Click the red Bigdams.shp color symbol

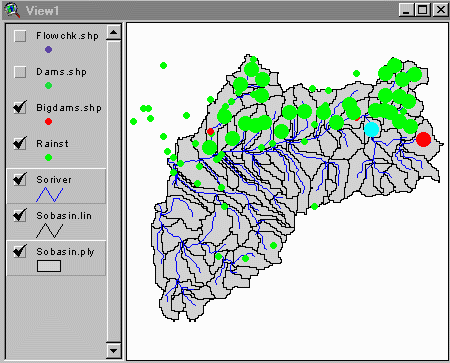(48, 122)
